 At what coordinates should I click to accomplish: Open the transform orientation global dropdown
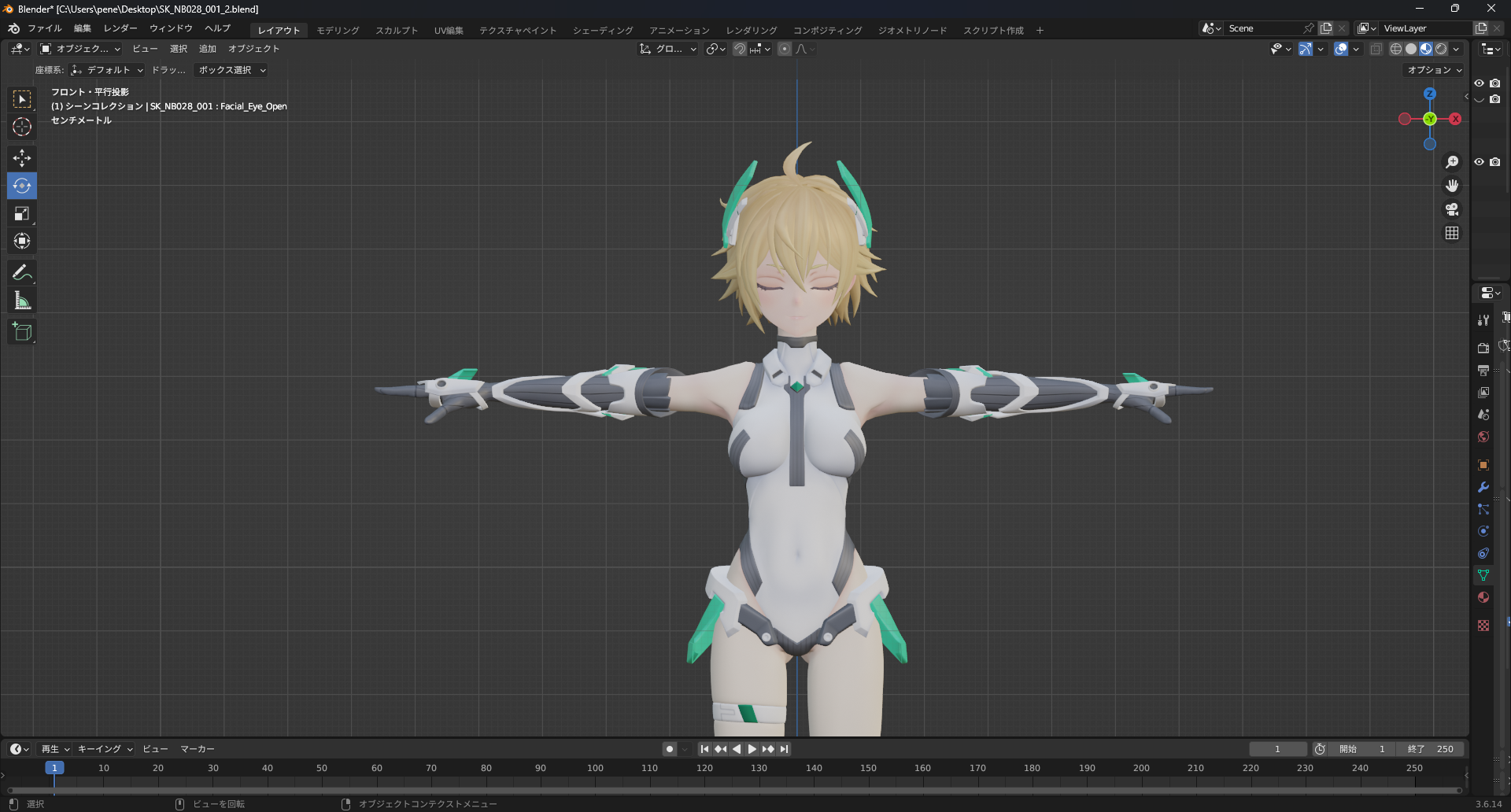coord(668,49)
